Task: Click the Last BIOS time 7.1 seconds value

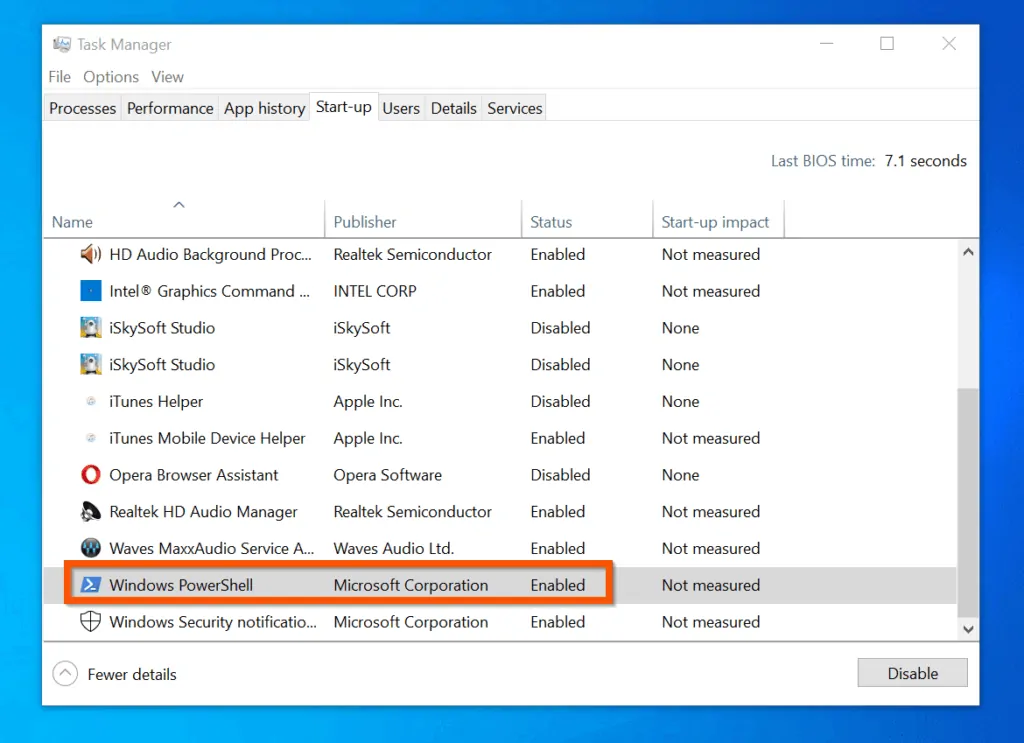Action: [x=925, y=161]
